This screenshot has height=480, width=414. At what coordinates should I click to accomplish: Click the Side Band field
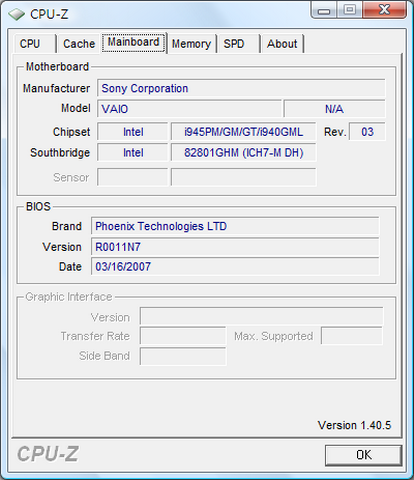pyautogui.click(x=183, y=356)
